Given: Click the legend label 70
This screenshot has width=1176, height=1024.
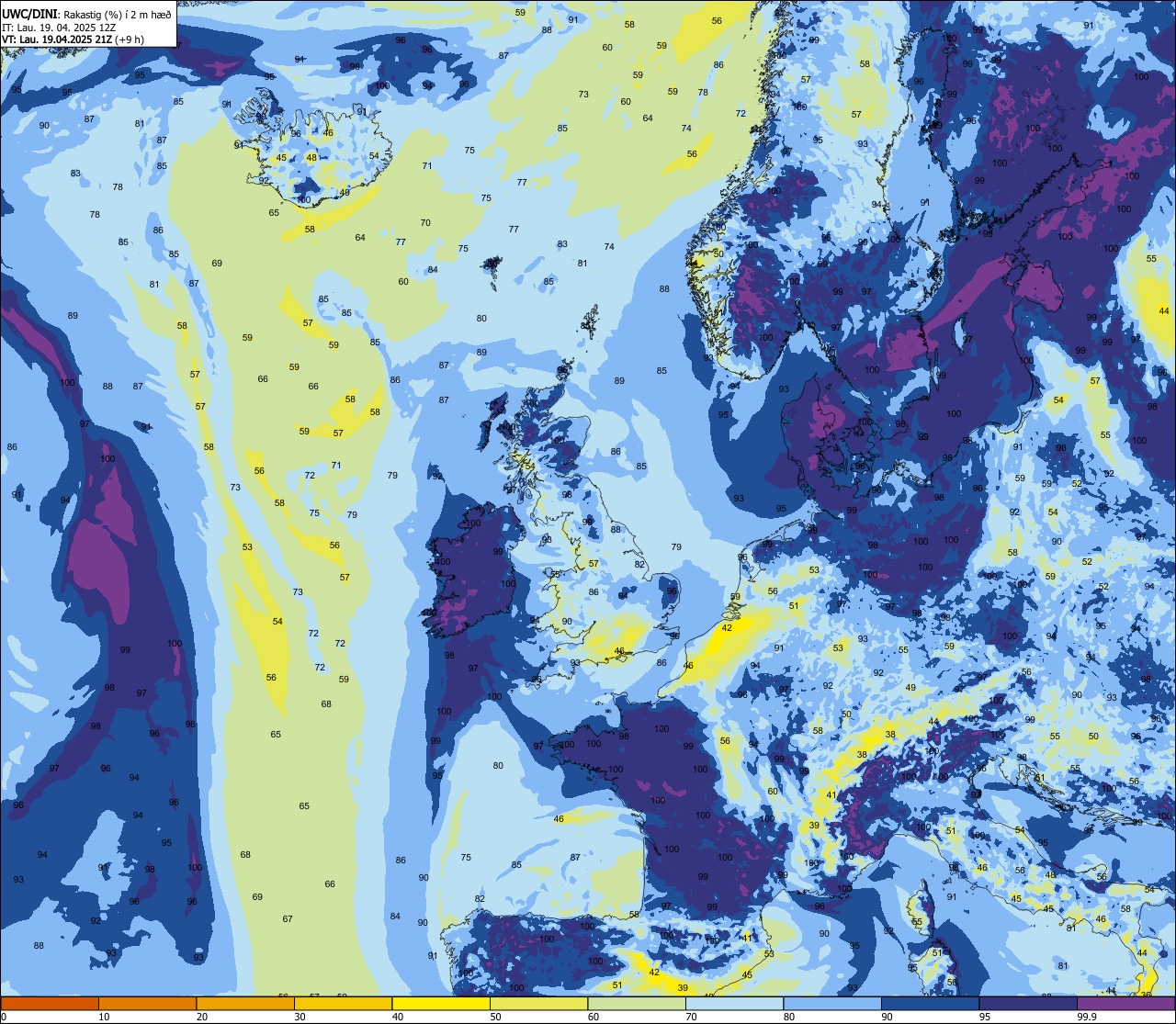Looking at the screenshot, I should pyautogui.click(x=691, y=1017).
